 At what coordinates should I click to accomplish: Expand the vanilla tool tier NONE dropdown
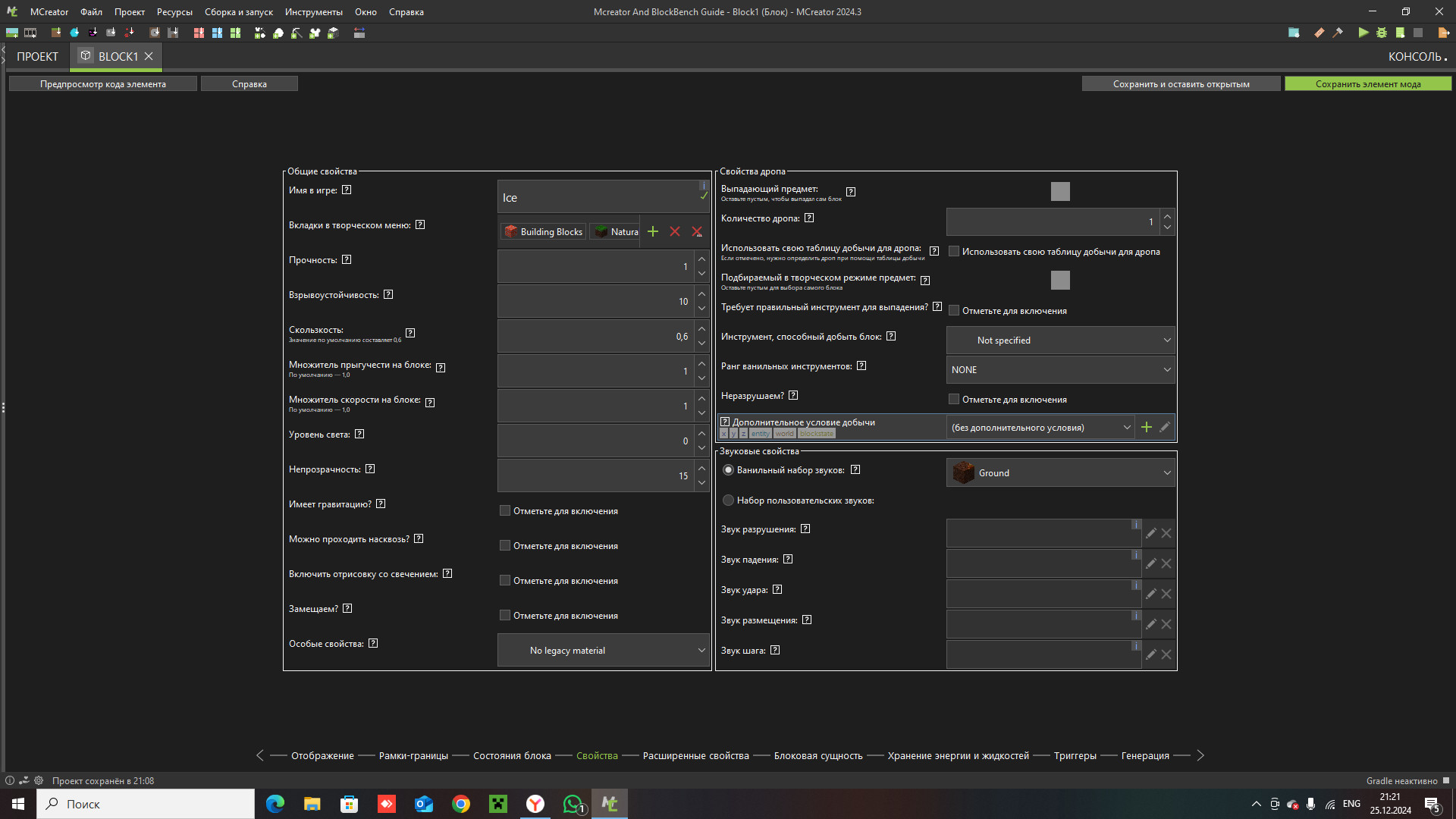(x=1060, y=370)
